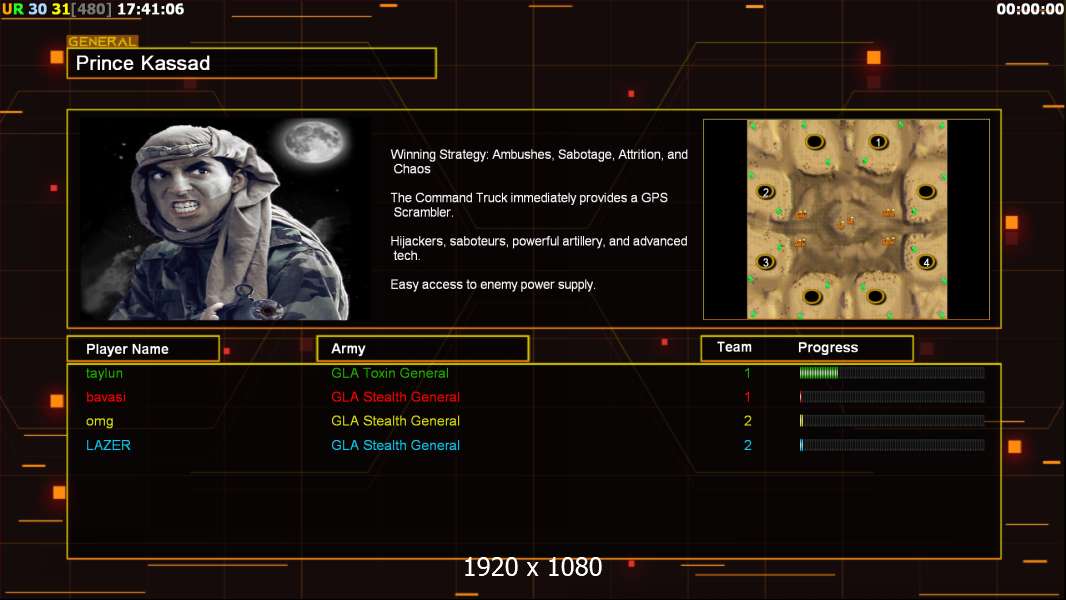This screenshot has height=600, width=1066.
Task: Click the Team column header label
Action: [x=734, y=347]
